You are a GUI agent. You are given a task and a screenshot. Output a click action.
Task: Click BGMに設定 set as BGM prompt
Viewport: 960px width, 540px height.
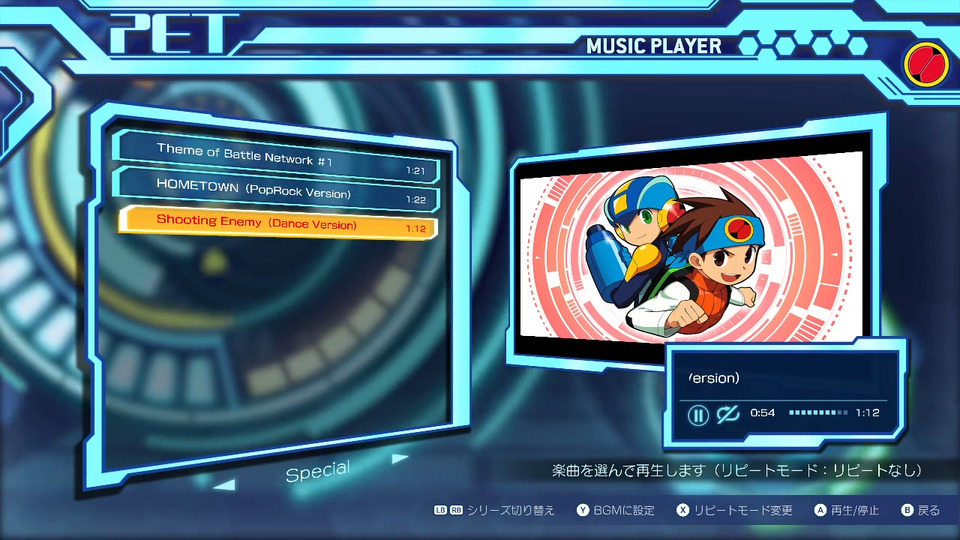pyautogui.click(x=624, y=510)
